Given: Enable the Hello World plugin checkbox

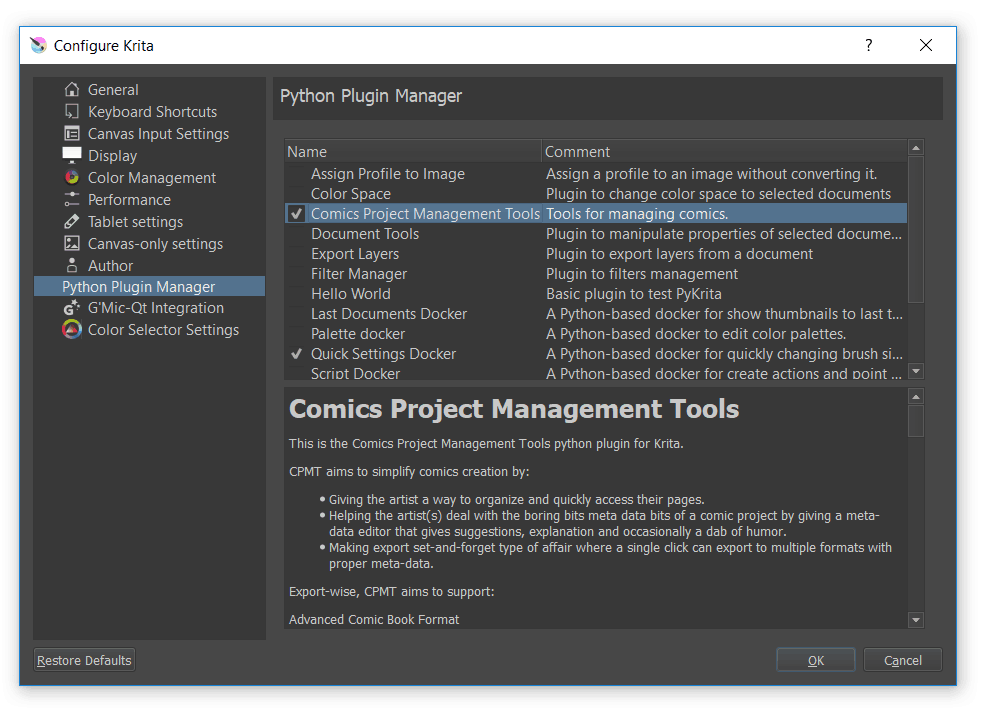Looking at the screenshot, I should pos(296,294).
